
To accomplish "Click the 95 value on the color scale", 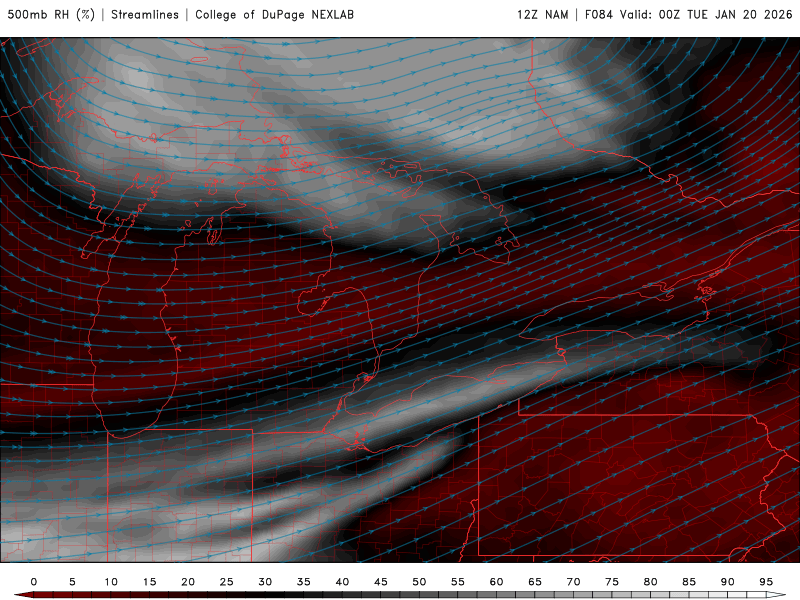I will tap(766, 582).
